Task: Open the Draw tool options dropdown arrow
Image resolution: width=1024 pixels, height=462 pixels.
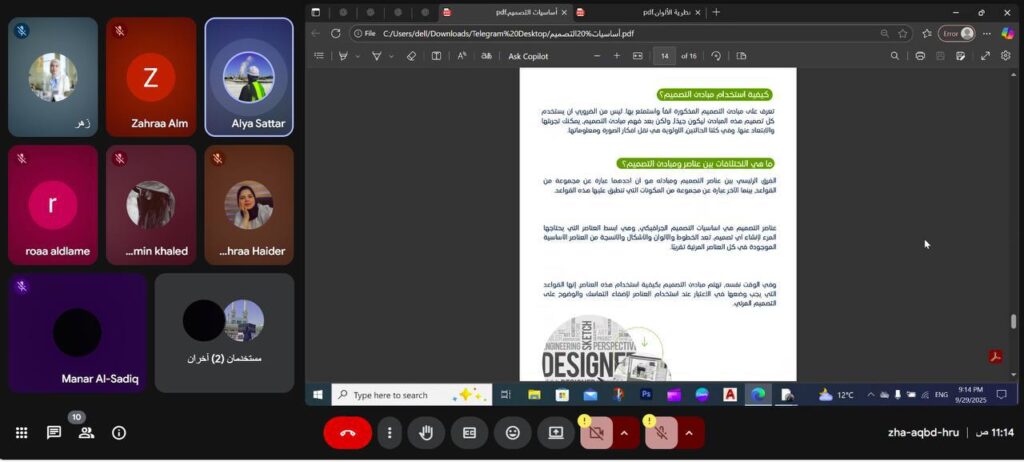Action: pos(391,57)
